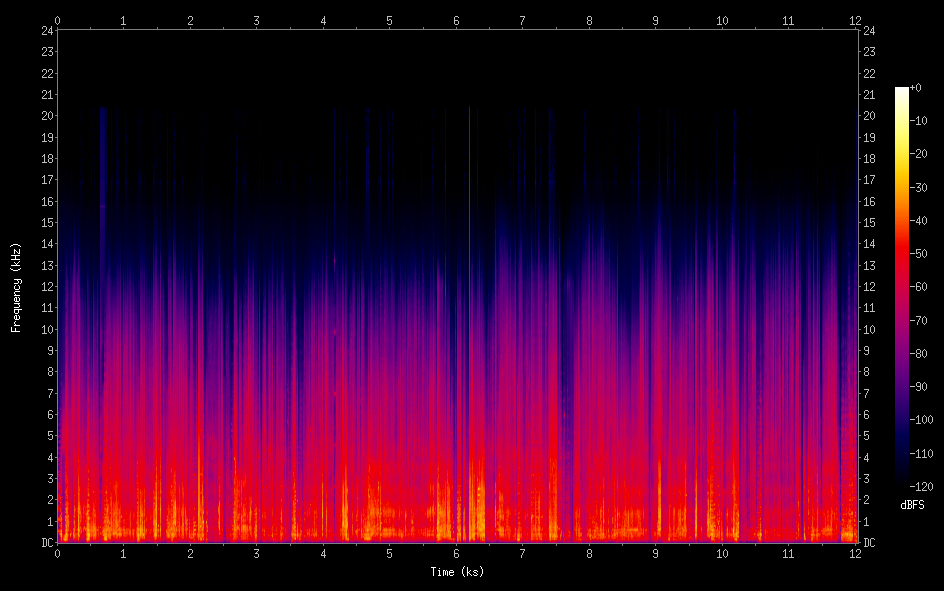Click the "3" tick on the bottom time axis

[257, 553]
